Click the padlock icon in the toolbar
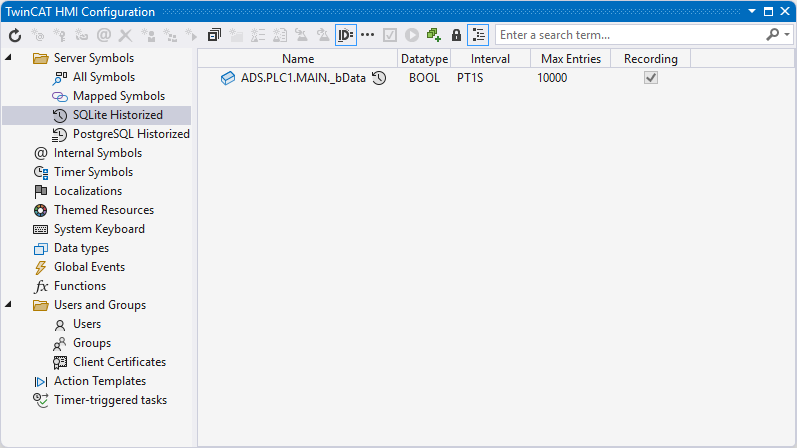Viewport: 797px width, 448px height. [456, 35]
